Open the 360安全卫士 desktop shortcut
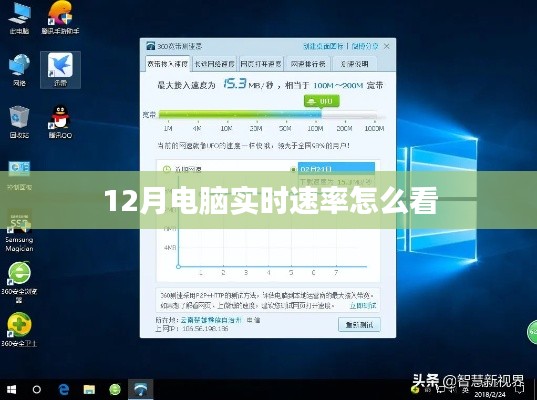 pos(19,329)
